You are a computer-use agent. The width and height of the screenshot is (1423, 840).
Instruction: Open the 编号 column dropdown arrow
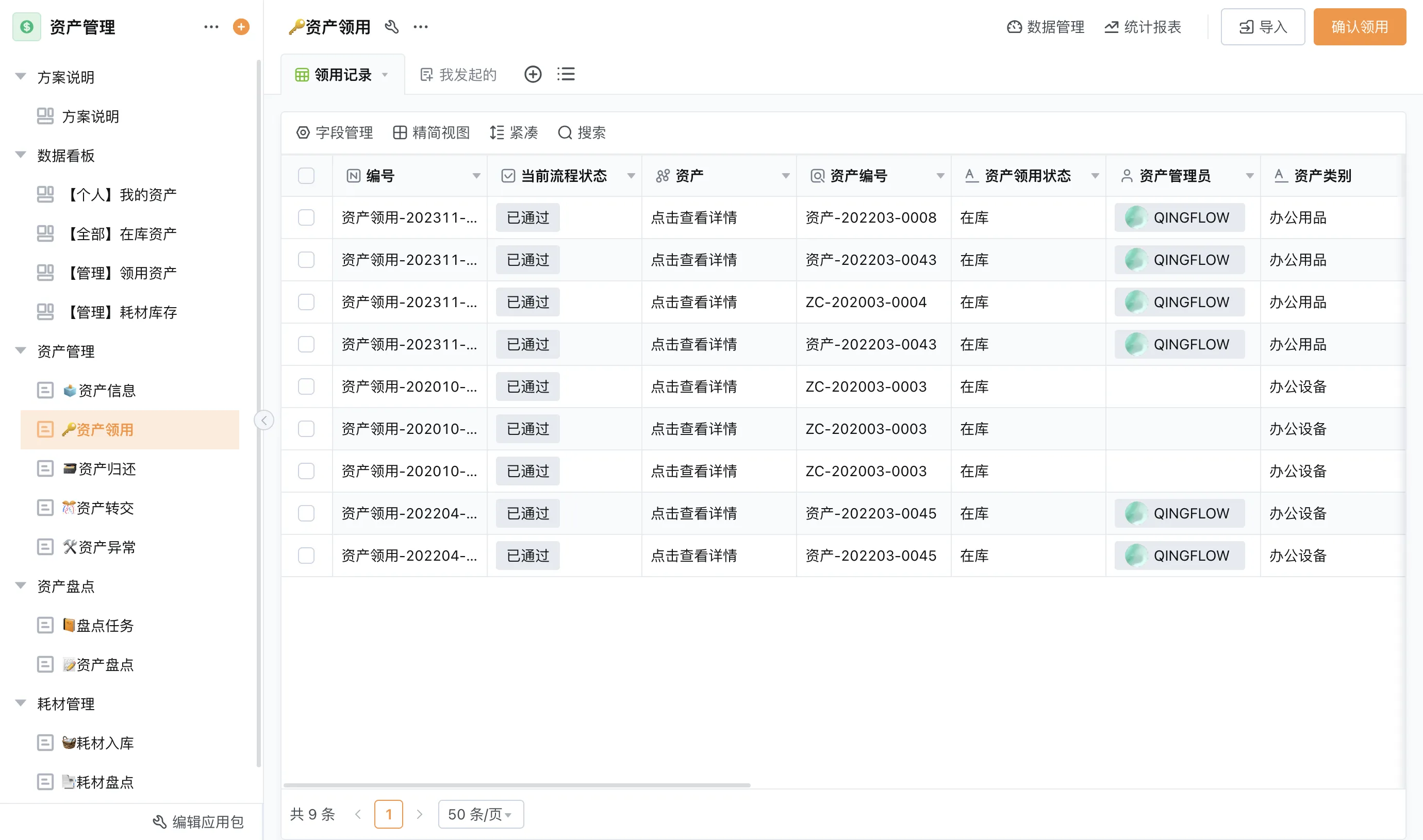476,176
